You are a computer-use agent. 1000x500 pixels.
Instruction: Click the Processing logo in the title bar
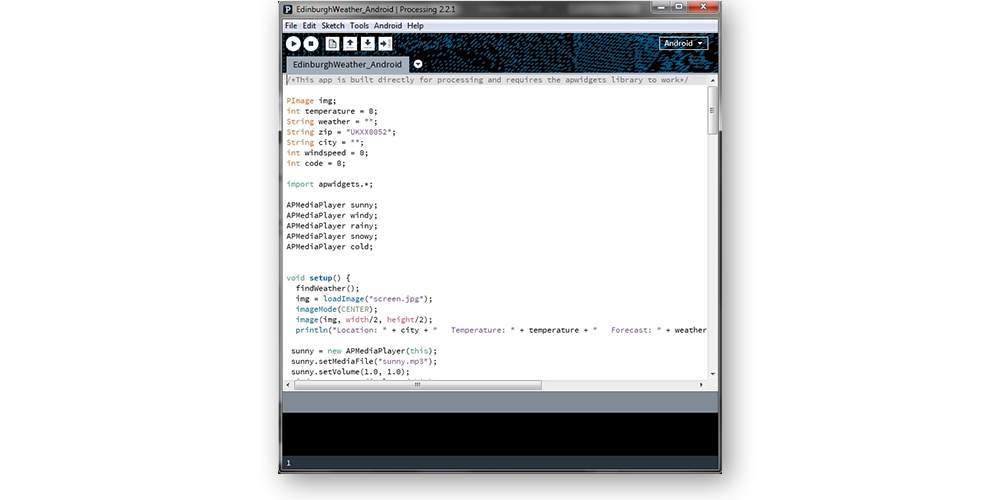pyautogui.click(x=288, y=9)
